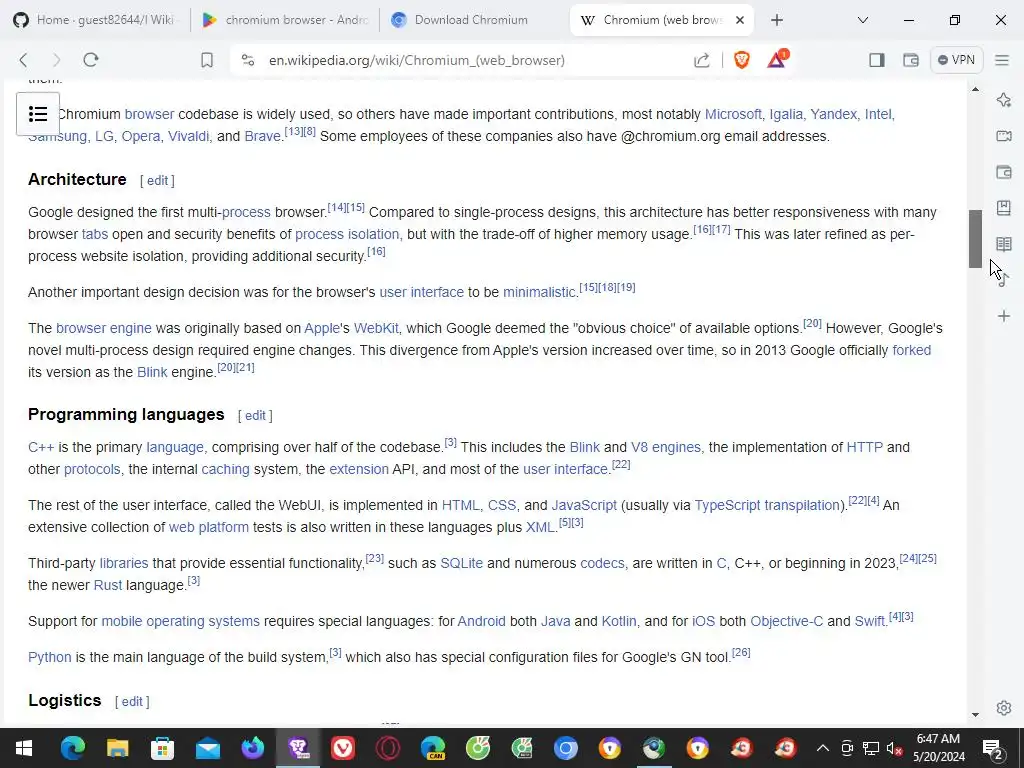Add a new sidebar item with plus icon
The width and height of the screenshot is (1024, 768).
(1004, 316)
